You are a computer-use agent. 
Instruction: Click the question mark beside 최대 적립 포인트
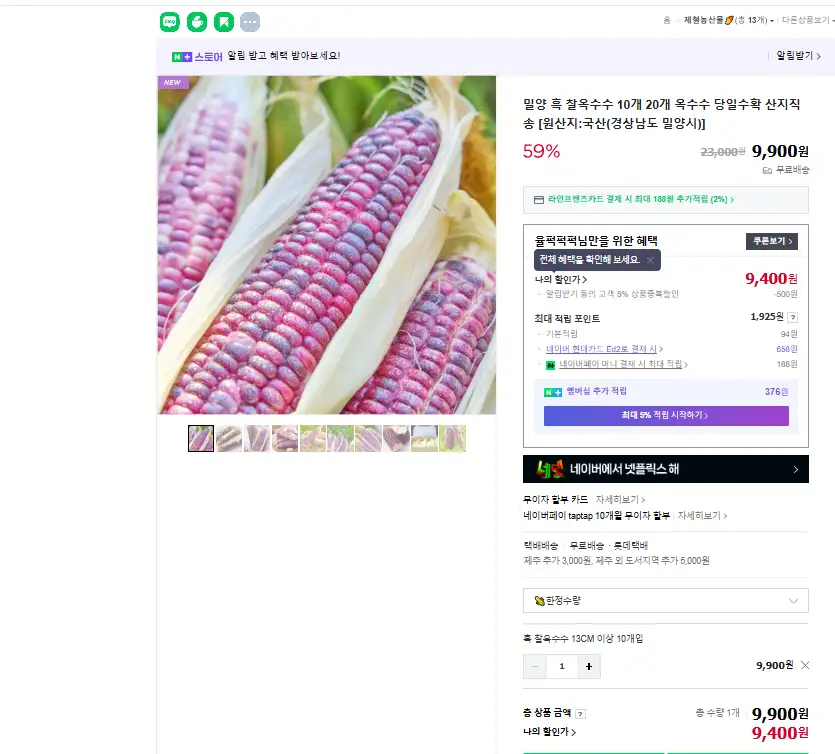pyautogui.click(x=792, y=317)
